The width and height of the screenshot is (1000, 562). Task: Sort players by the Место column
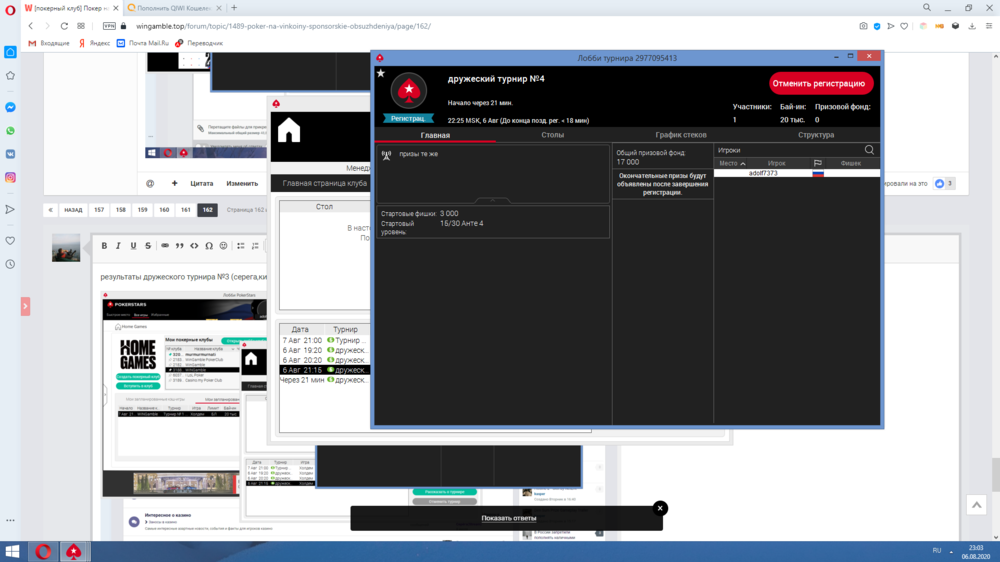732,163
